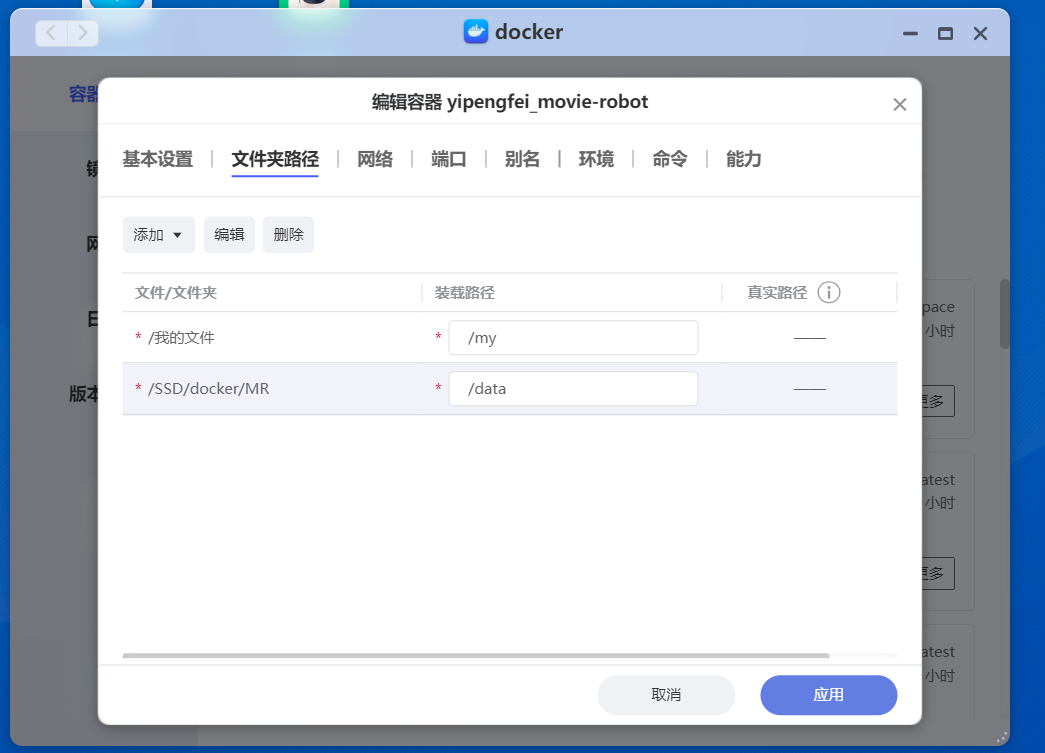The width and height of the screenshot is (1045, 753).
Task: Open the 端口 tab
Action: point(449,159)
